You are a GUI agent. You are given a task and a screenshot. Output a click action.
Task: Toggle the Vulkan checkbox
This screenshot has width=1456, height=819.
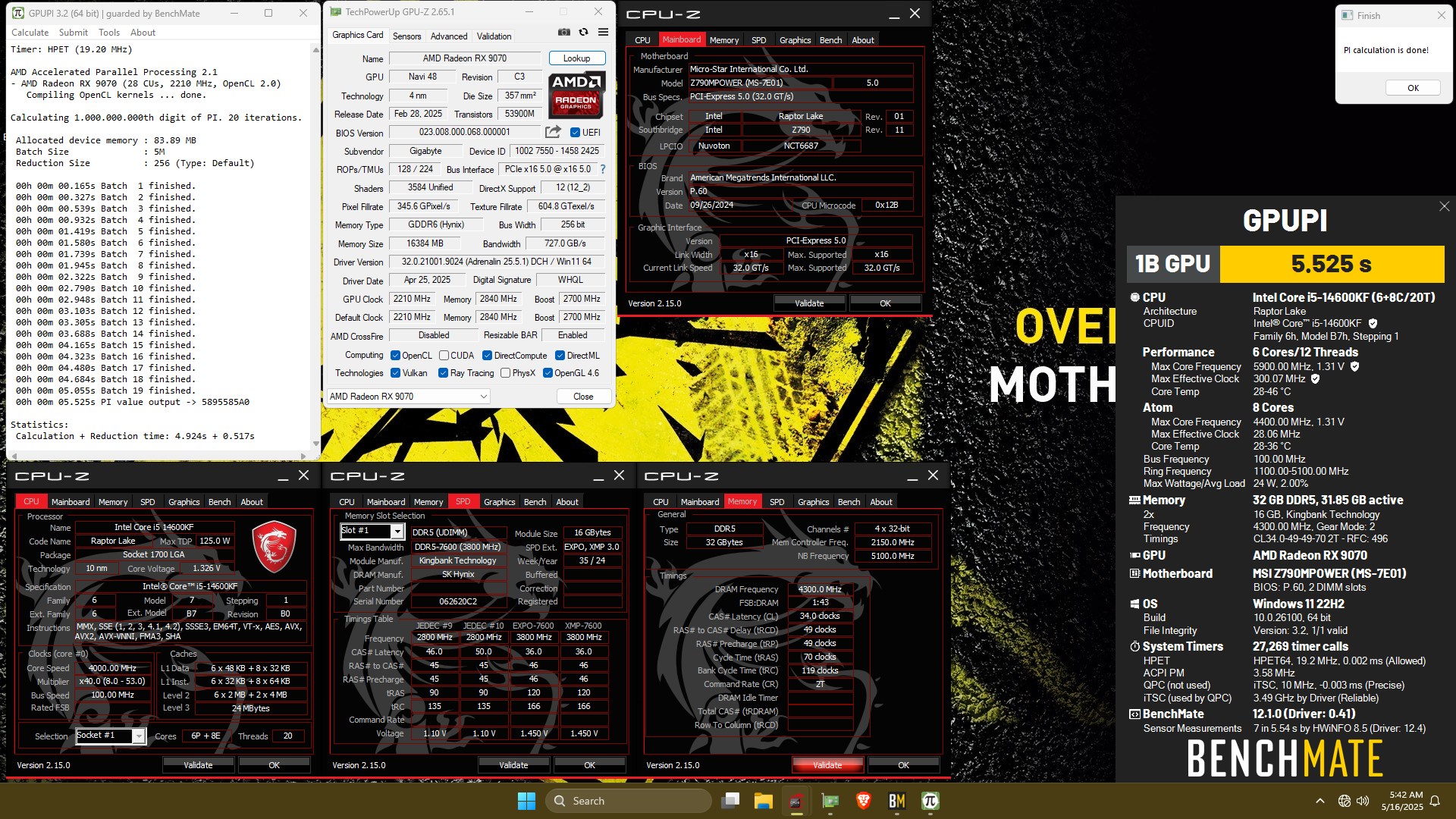[x=395, y=373]
